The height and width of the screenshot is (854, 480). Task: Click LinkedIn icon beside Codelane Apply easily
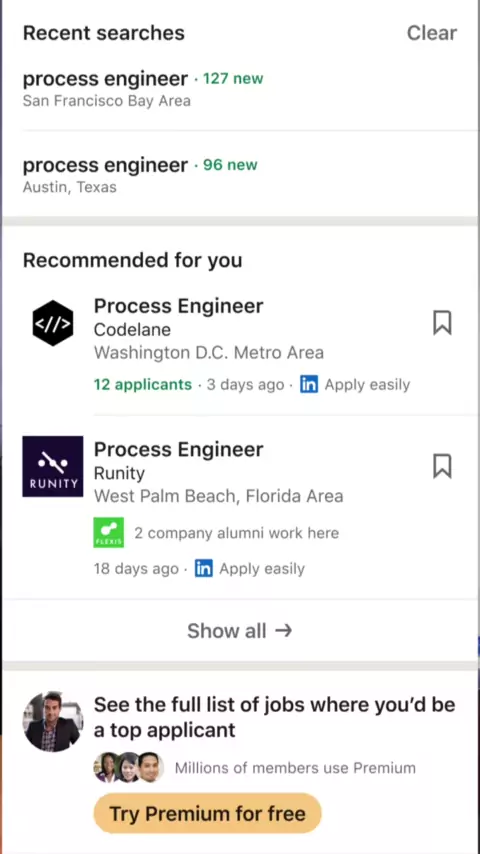[309, 385]
